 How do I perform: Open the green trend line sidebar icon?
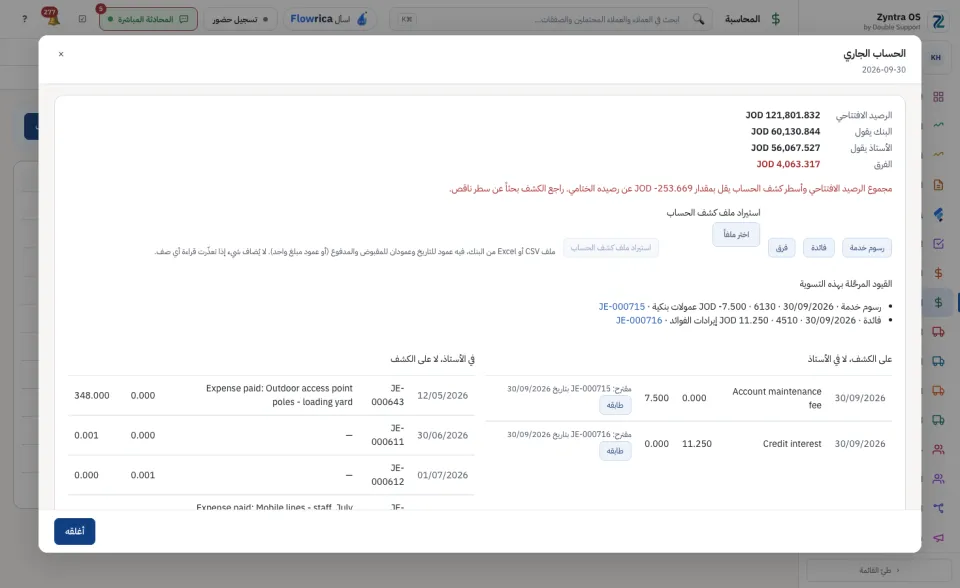pos(938,126)
